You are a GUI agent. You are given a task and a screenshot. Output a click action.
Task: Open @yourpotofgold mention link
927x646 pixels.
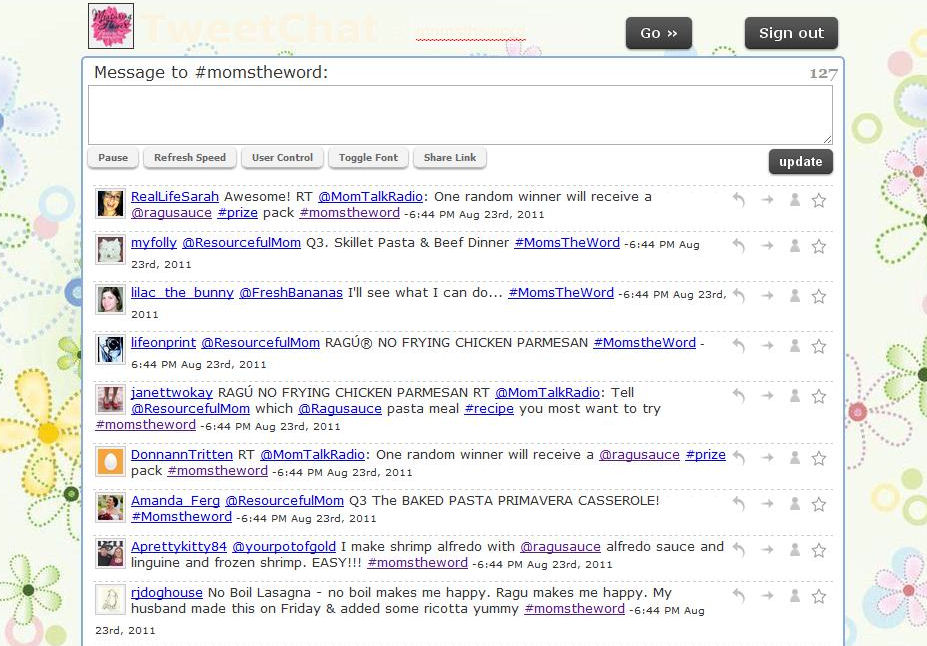pos(284,547)
